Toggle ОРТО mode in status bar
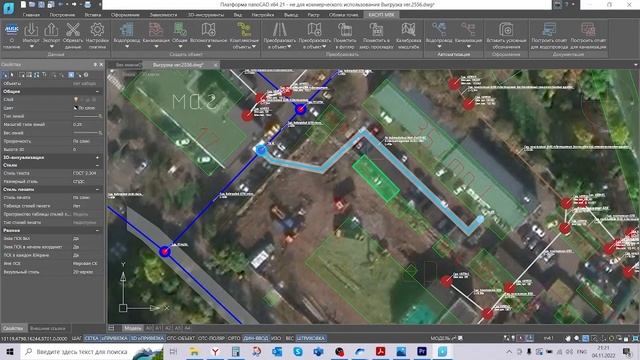 coord(234,338)
